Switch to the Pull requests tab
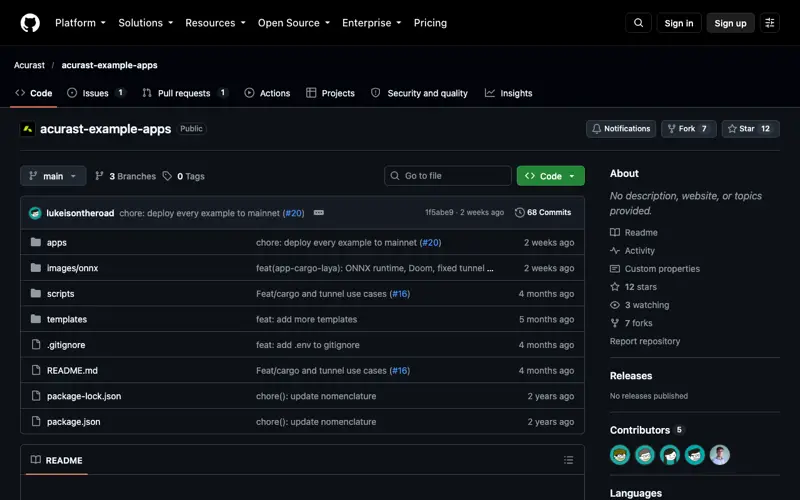The image size is (800, 500). tap(185, 93)
